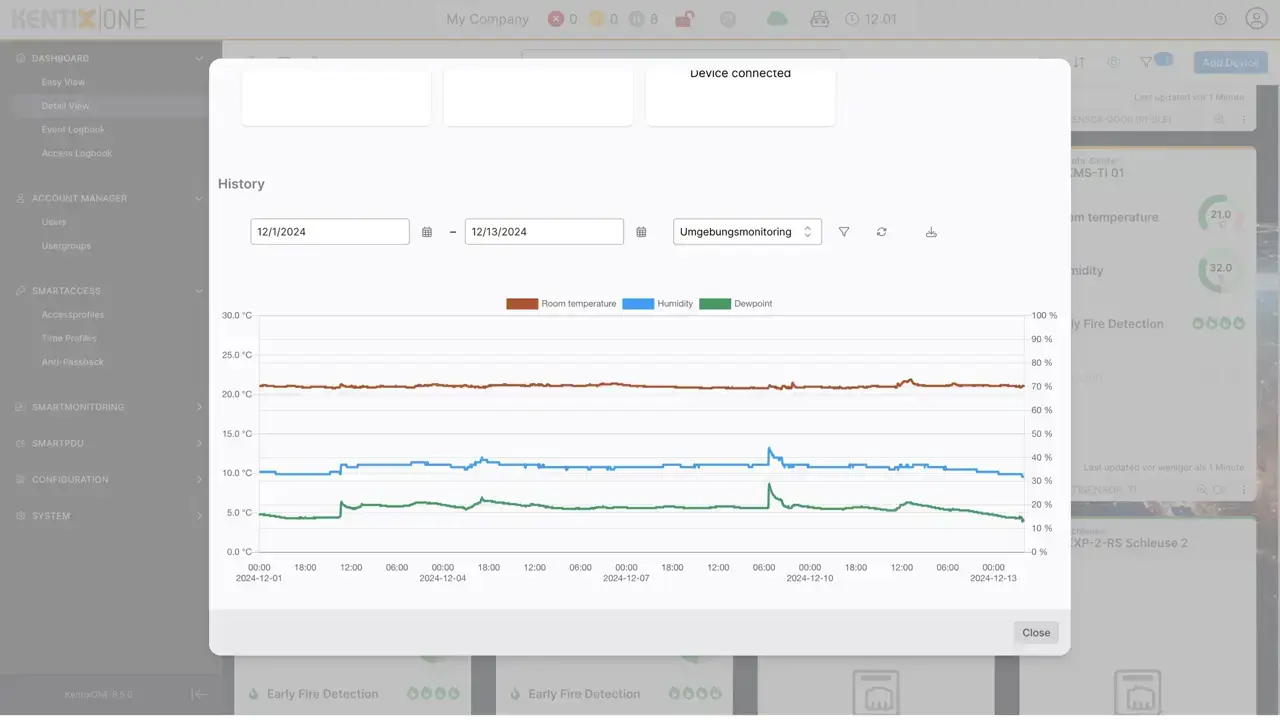The height and width of the screenshot is (720, 1280).
Task: Open the user profile icon
Action: click(x=1256, y=19)
